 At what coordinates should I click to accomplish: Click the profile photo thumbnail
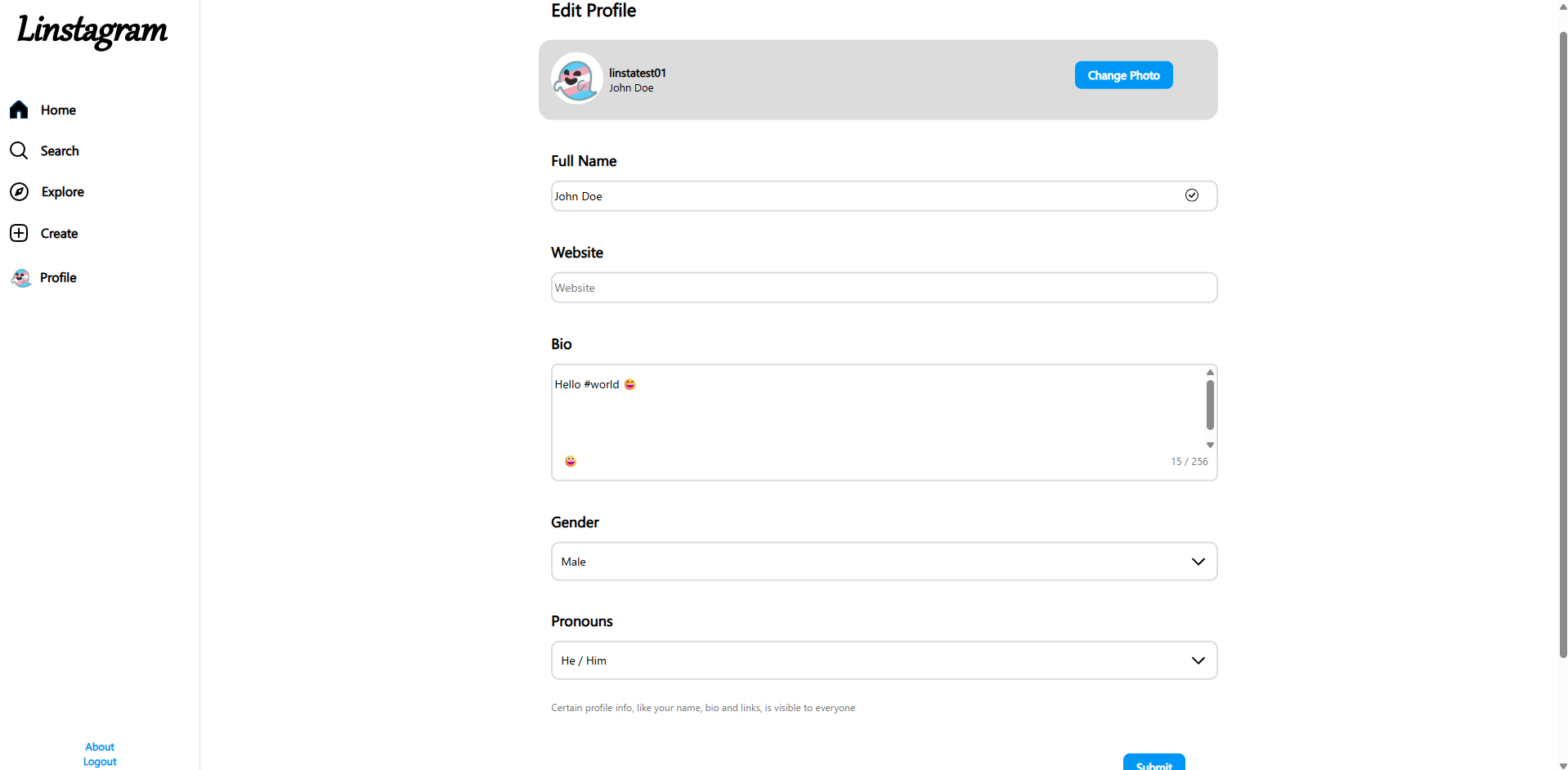[x=576, y=79]
